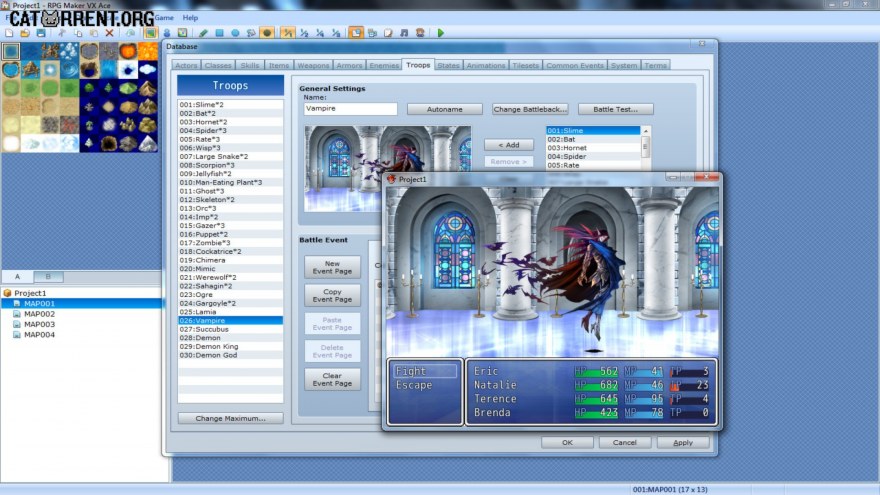Image resolution: width=880 pixels, height=495 pixels.
Task: Click the Change Maximum button
Action: tap(231, 418)
